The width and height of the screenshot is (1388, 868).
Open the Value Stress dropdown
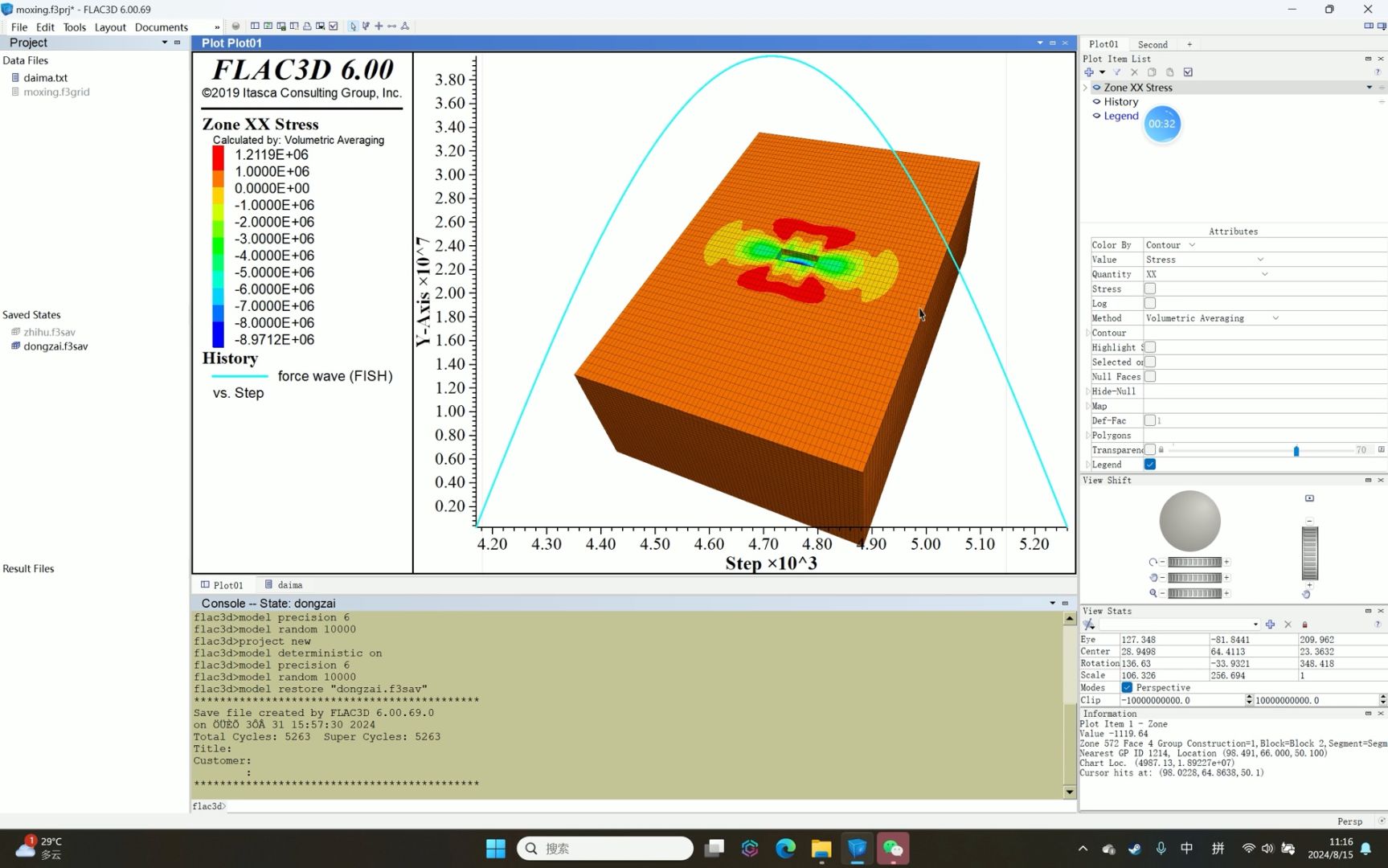tap(1260, 260)
